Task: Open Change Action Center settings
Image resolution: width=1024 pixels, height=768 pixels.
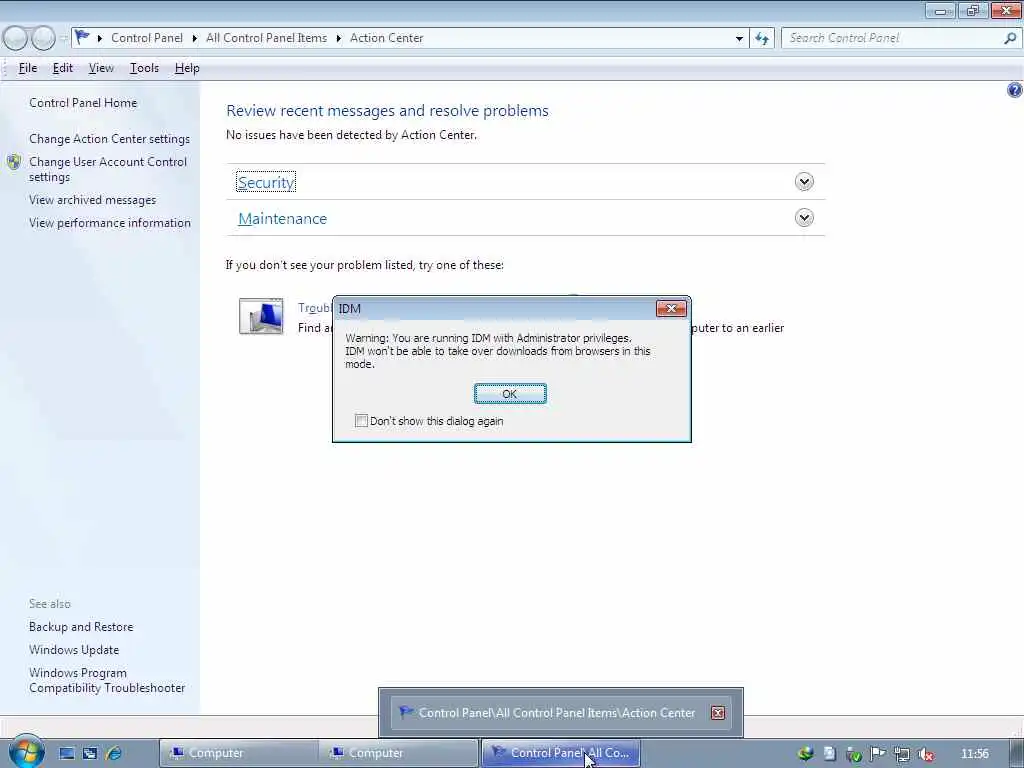Action: point(109,138)
